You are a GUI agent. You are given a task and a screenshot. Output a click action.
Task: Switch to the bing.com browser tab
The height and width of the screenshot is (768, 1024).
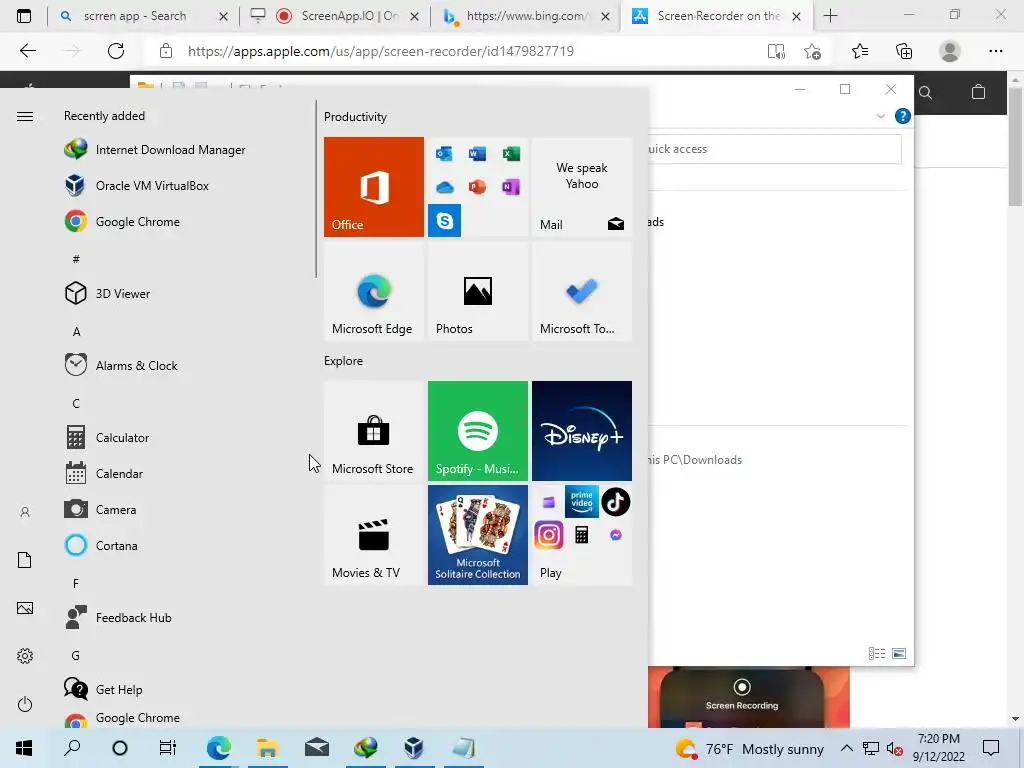click(526, 16)
